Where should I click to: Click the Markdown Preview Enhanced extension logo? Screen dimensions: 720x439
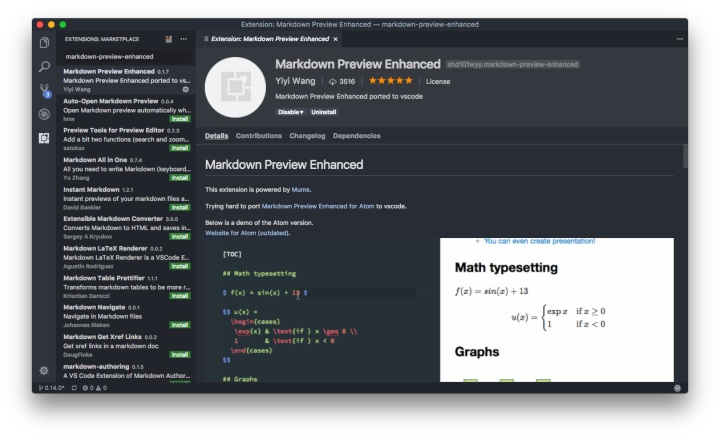pos(236,87)
